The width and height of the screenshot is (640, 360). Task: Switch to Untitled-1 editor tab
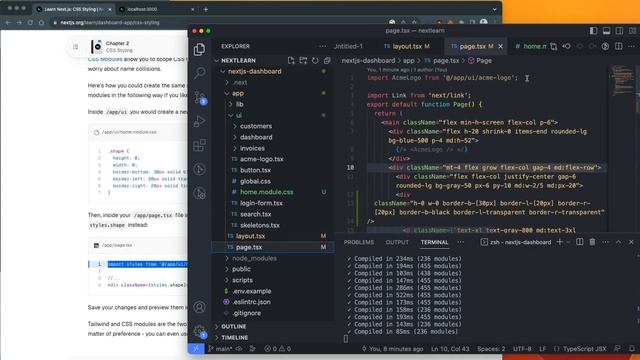[x=348, y=47]
